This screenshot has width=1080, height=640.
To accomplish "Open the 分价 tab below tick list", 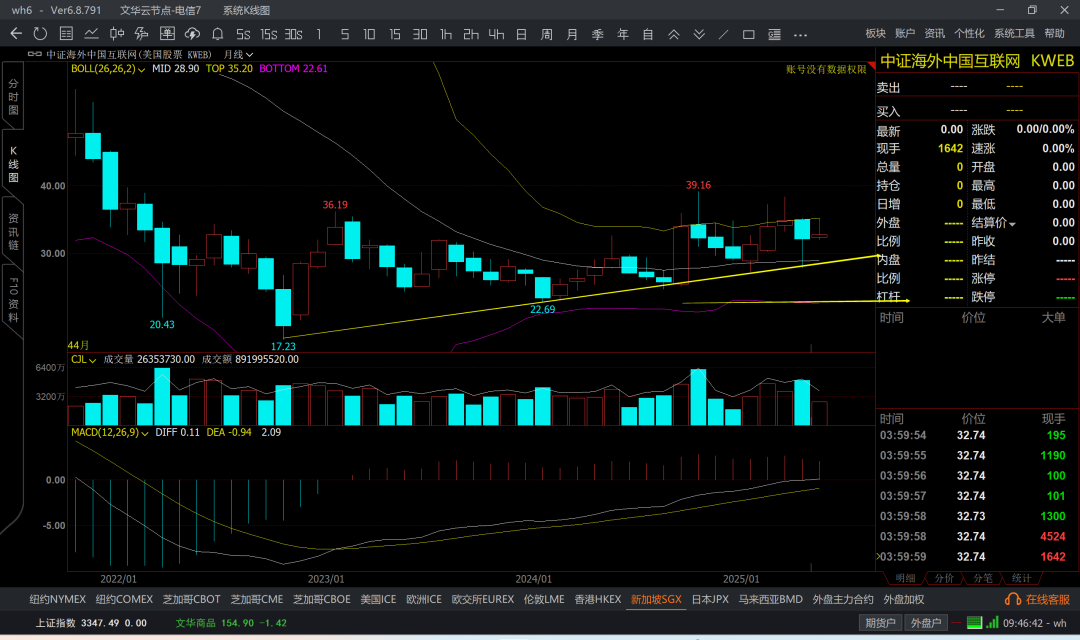I will coord(944,578).
